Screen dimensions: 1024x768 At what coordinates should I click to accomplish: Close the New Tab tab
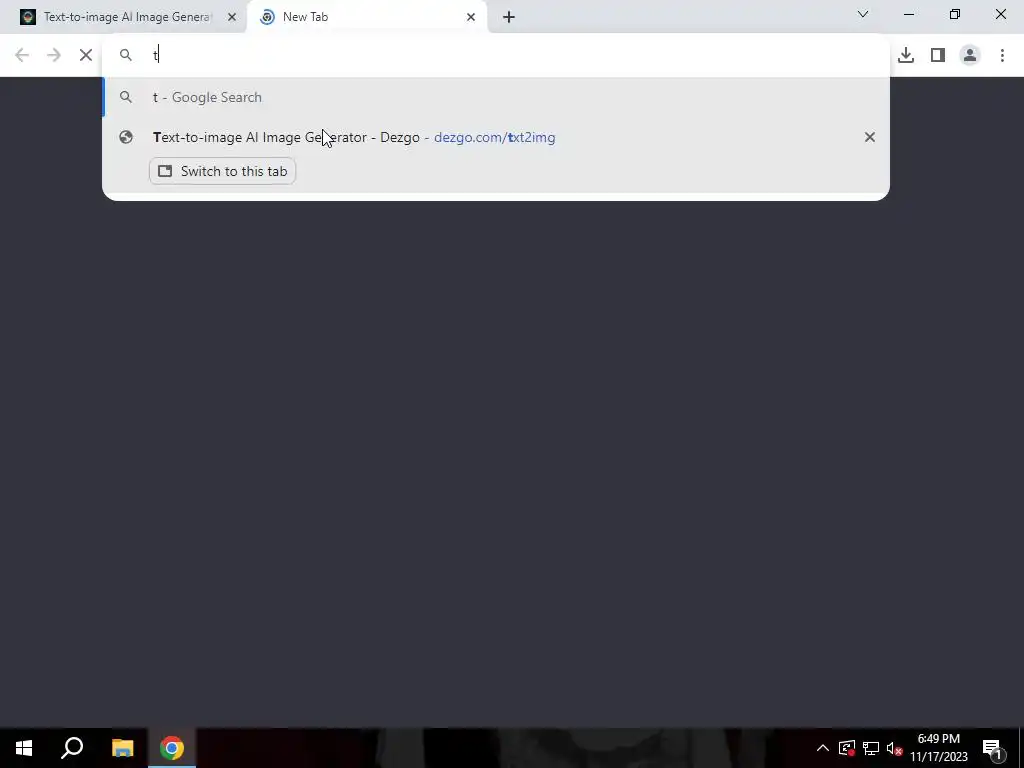tap(471, 17)
